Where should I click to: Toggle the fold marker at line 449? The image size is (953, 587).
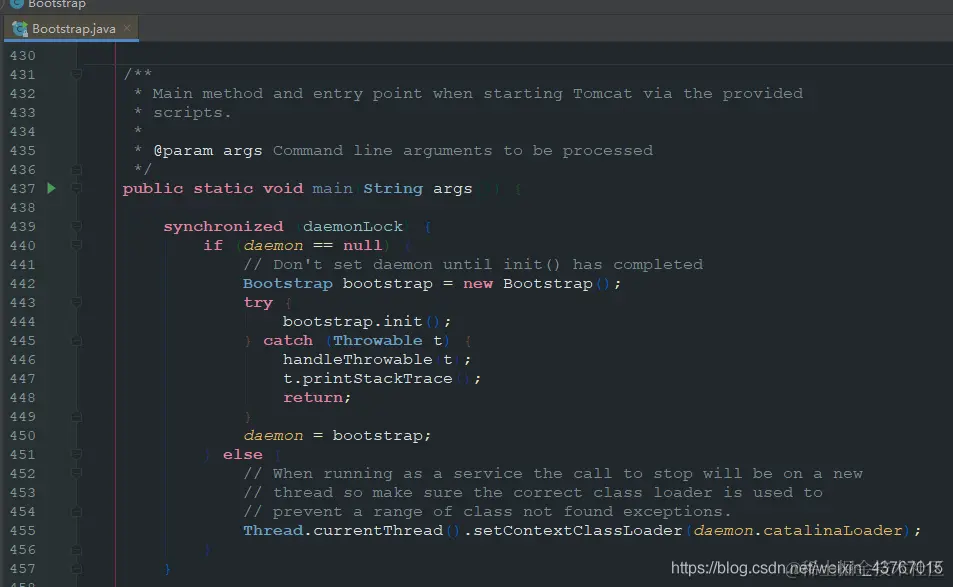77,417
